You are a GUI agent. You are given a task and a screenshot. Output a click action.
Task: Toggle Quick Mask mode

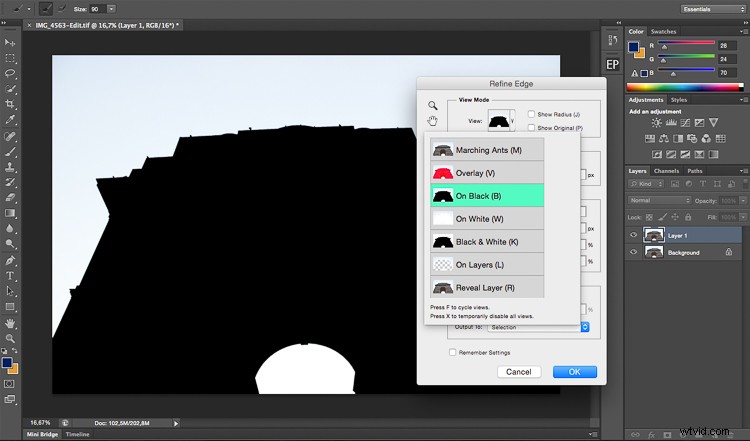pos(10,384)
